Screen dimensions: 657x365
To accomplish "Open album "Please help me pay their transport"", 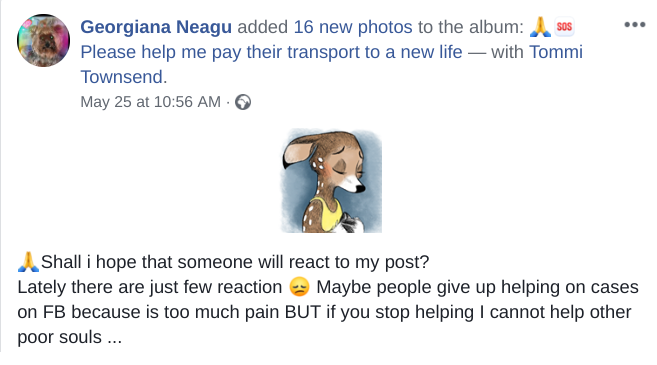I will point(271,52).
